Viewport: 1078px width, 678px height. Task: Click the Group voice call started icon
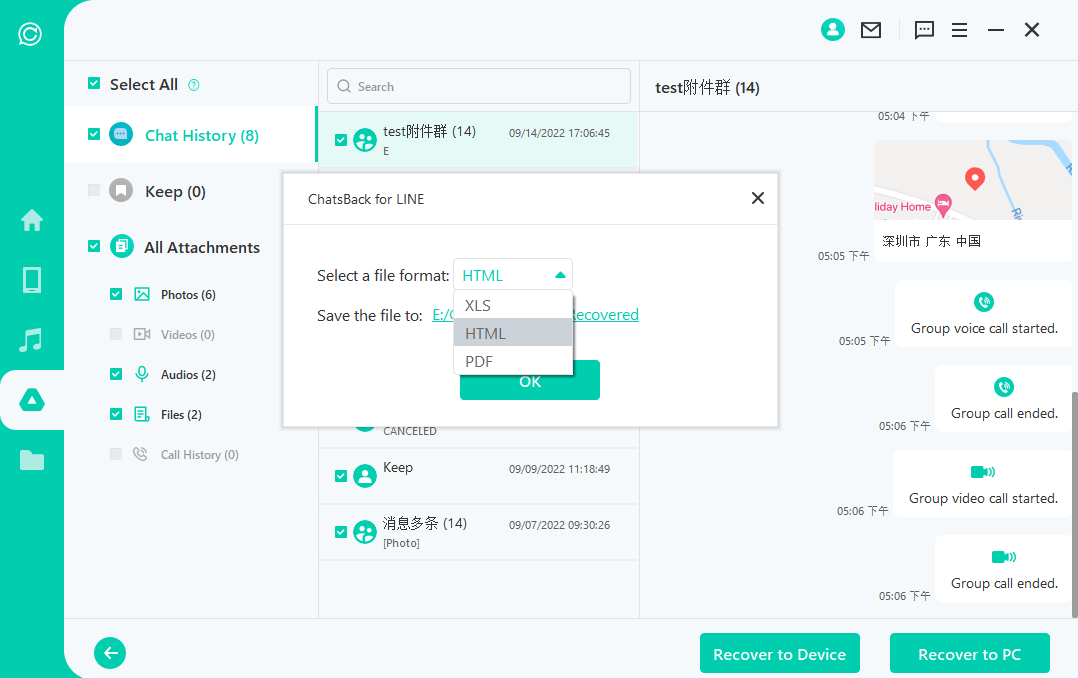tap(984, 302)
